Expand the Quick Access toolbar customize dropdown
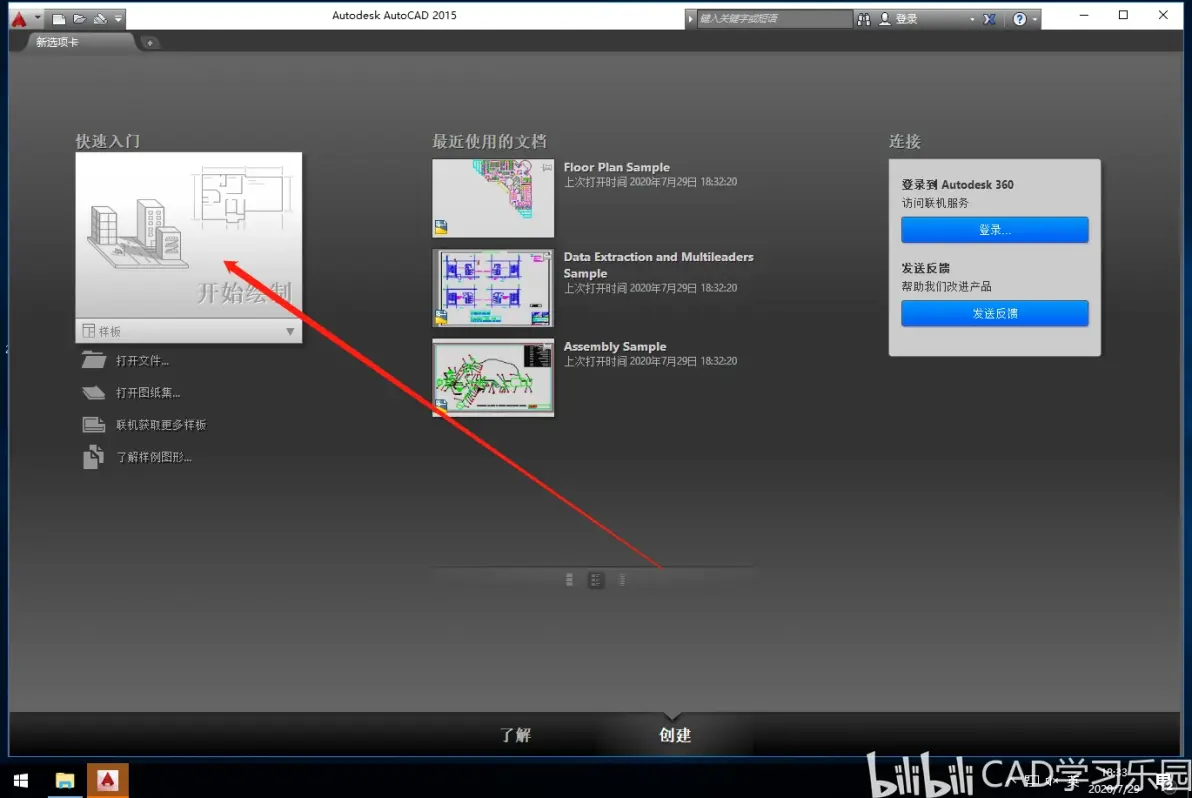 point(118,19)
